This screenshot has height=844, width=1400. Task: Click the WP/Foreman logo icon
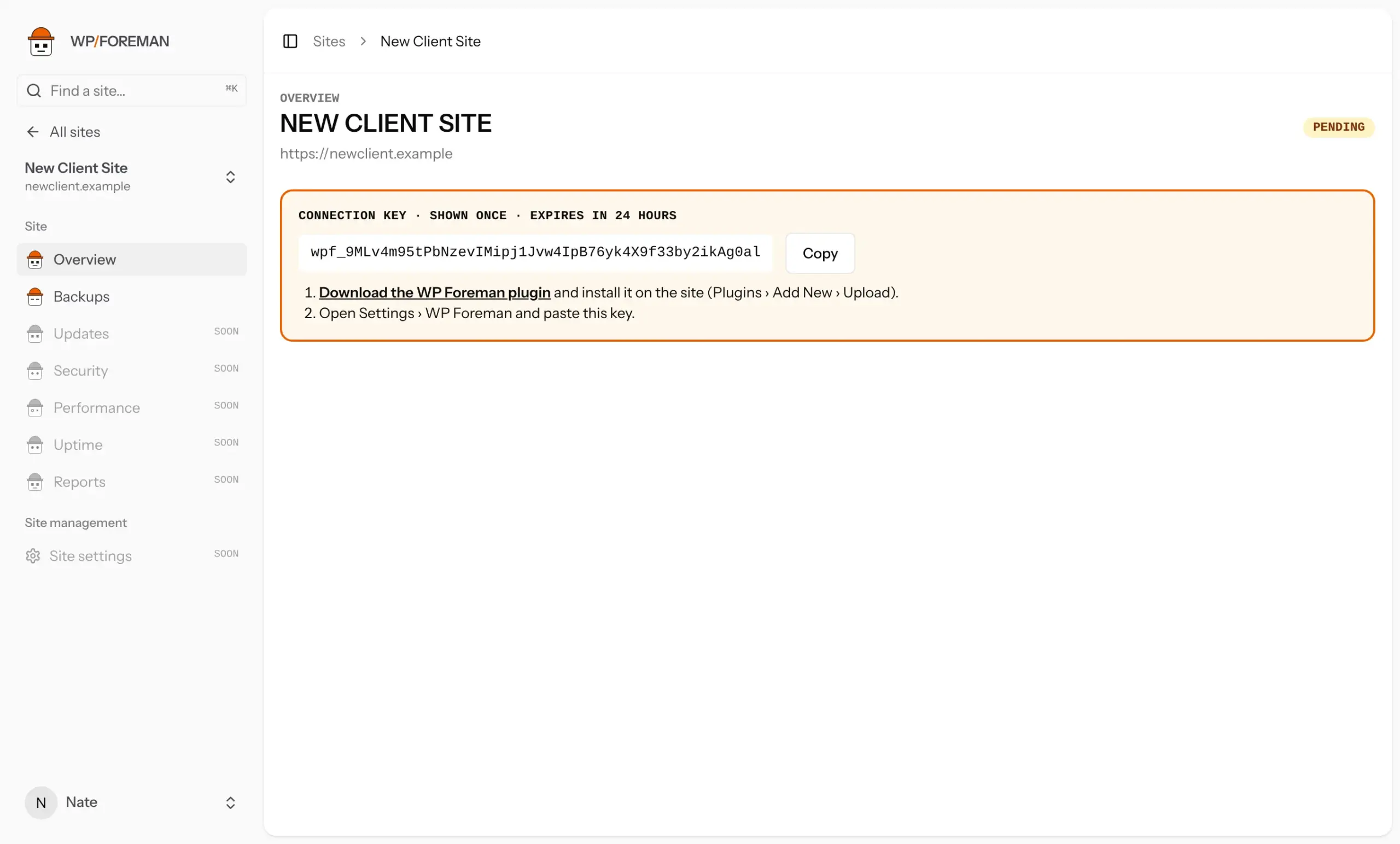[41, 42]
